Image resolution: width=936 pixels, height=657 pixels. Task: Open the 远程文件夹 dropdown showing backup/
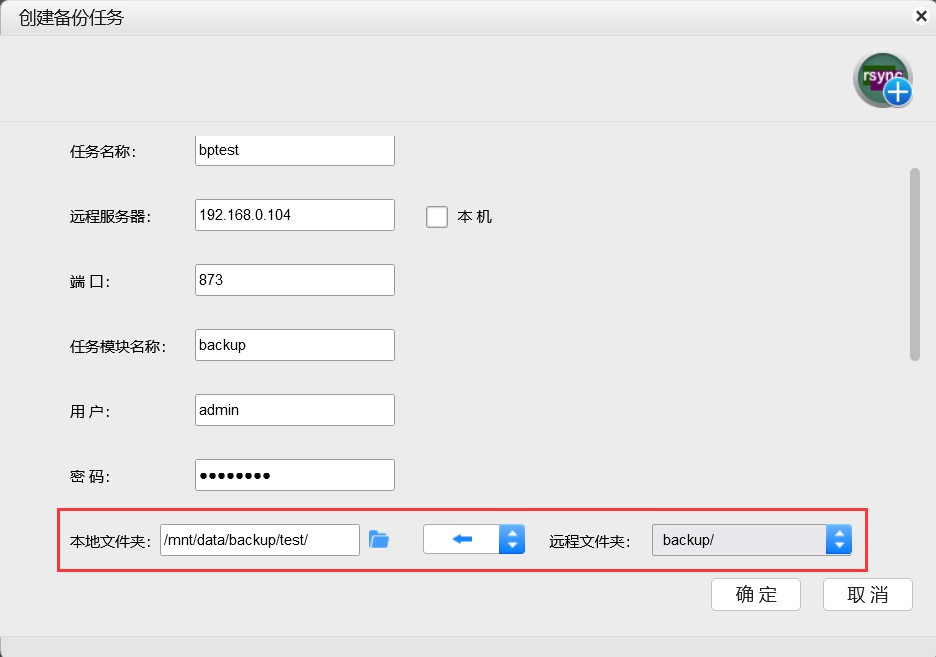(x=745, y=539)
